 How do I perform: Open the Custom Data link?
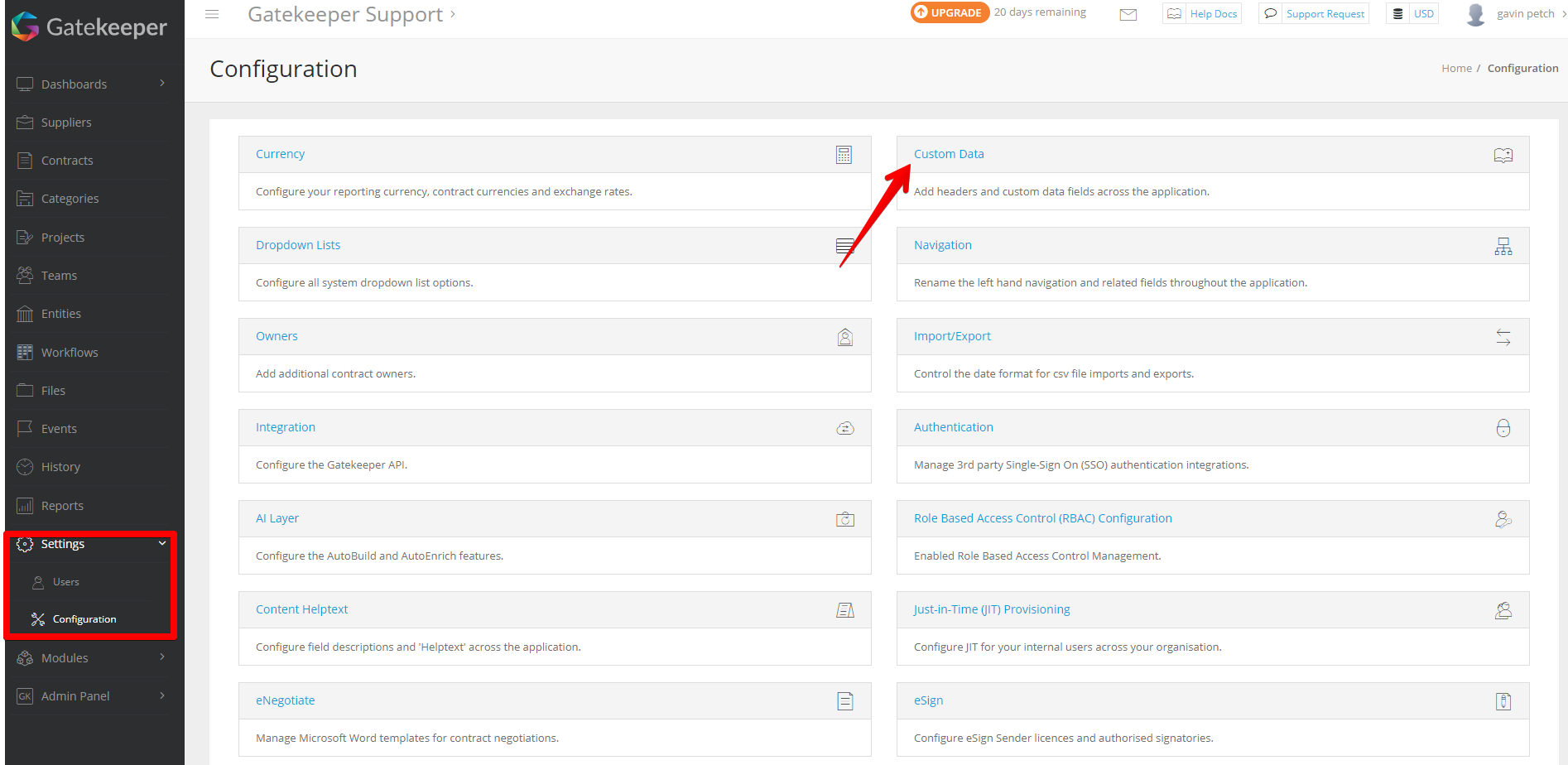tap(949, 154)
